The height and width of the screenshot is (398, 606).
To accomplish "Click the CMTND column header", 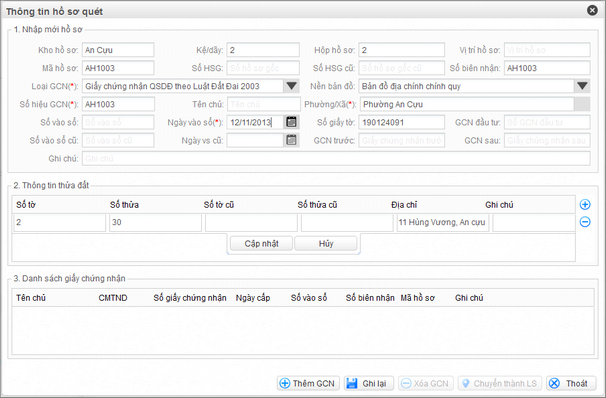I will pyautogui.click(x=113, y=298).
